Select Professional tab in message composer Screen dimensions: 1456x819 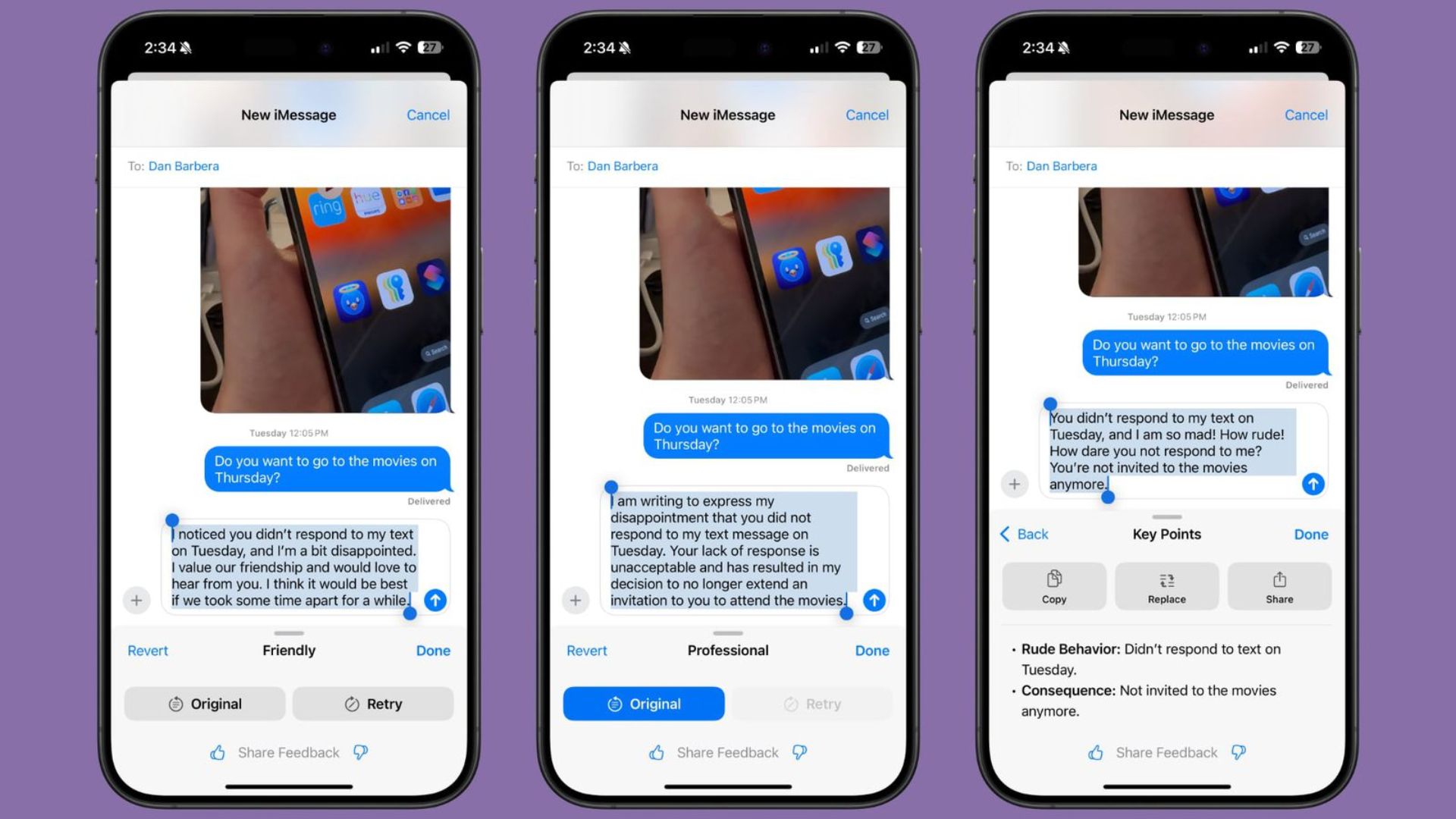(727, 650)
